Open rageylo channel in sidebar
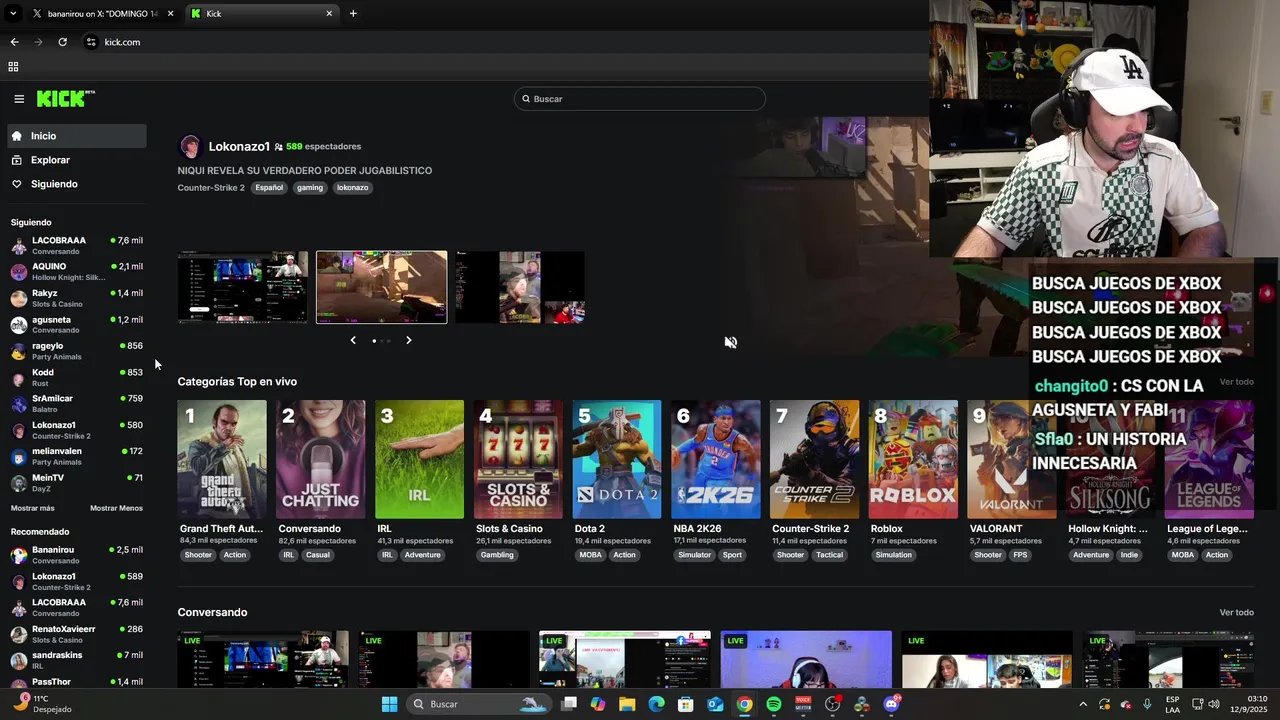This screenshot has width=1280, height=720. click(77, 351)
